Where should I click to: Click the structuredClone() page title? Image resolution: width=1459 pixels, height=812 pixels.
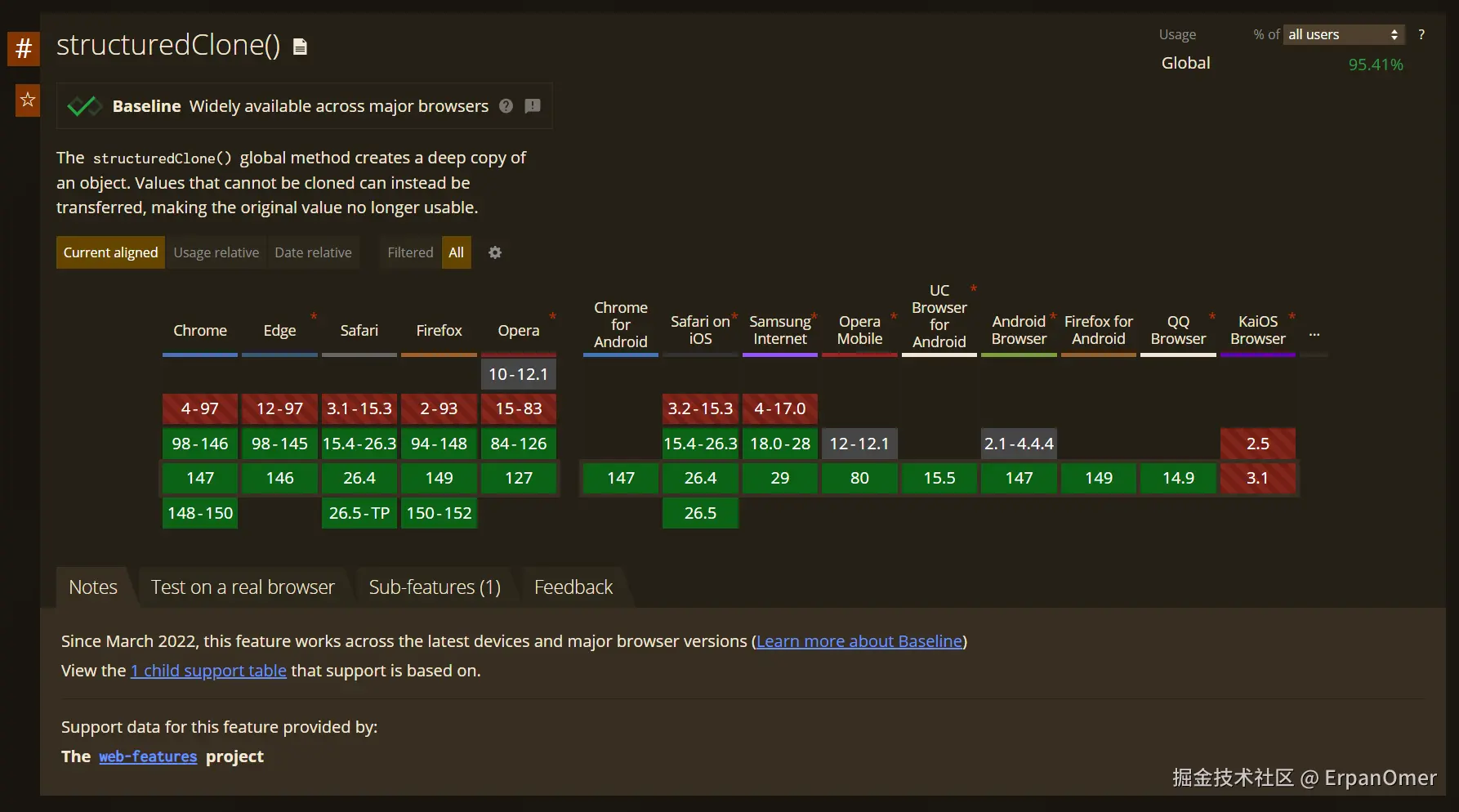(x=168, y=45)
